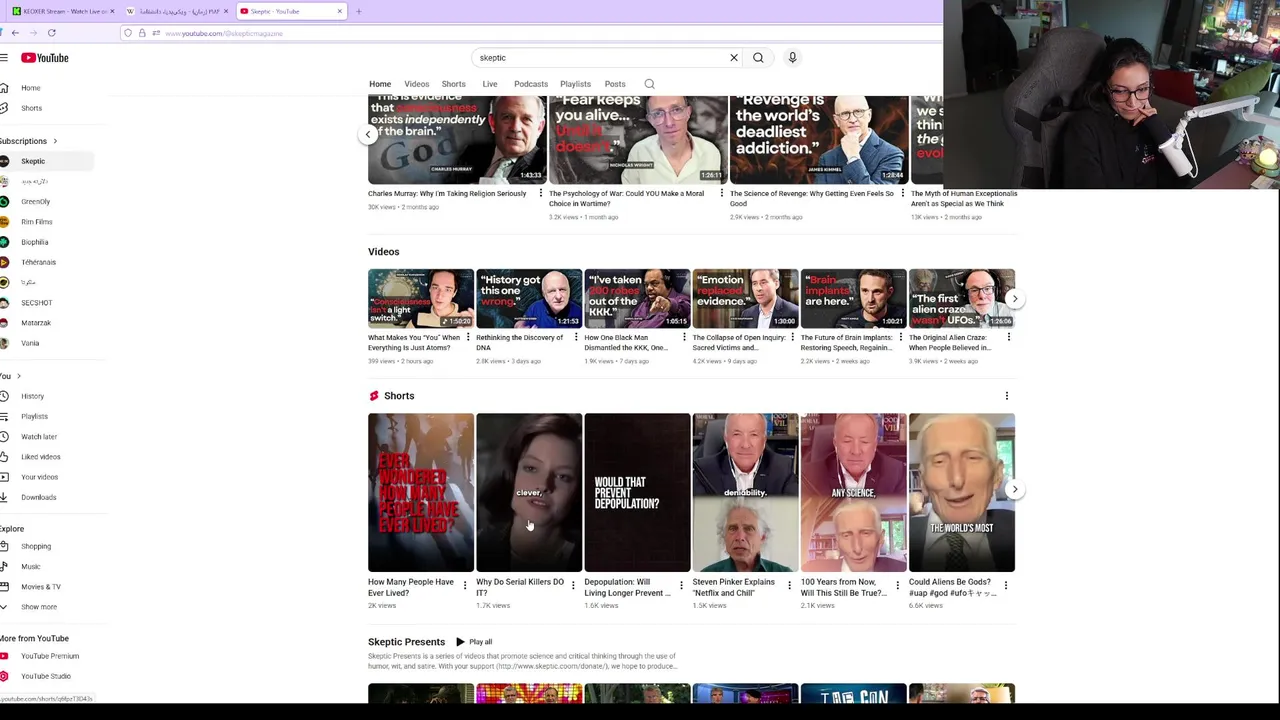Play all Skeptic Presents videos

pyautogui.click(x=474, y=642)
